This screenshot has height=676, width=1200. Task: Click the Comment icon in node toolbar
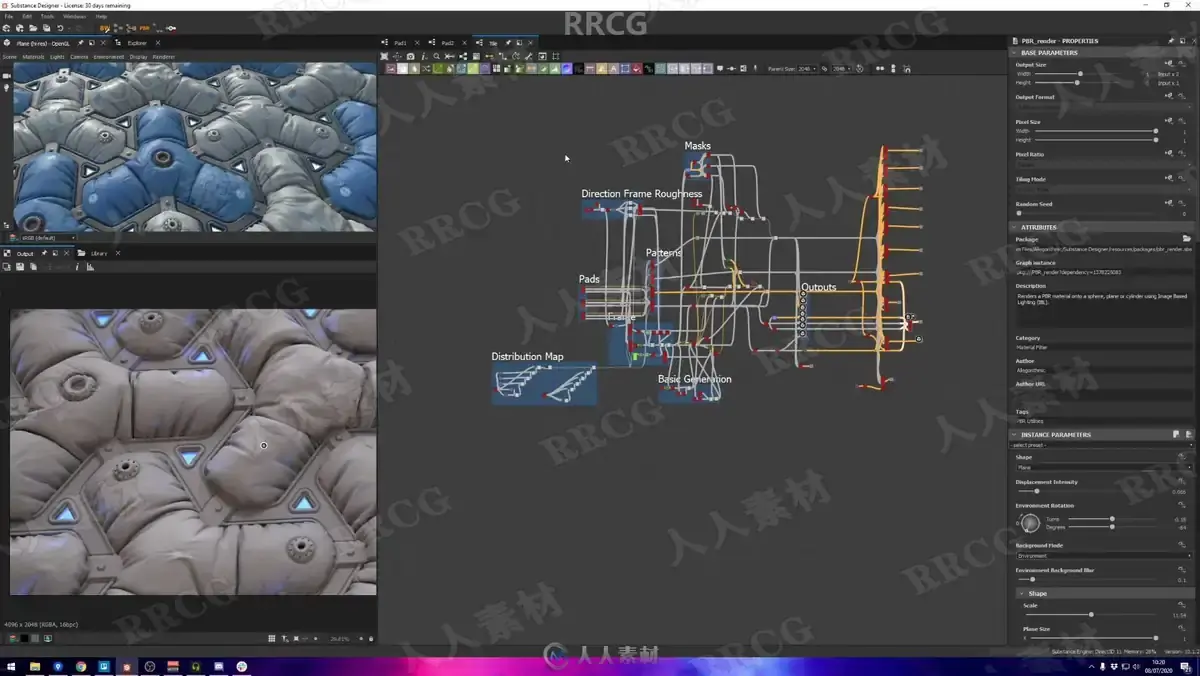(720, 69)
